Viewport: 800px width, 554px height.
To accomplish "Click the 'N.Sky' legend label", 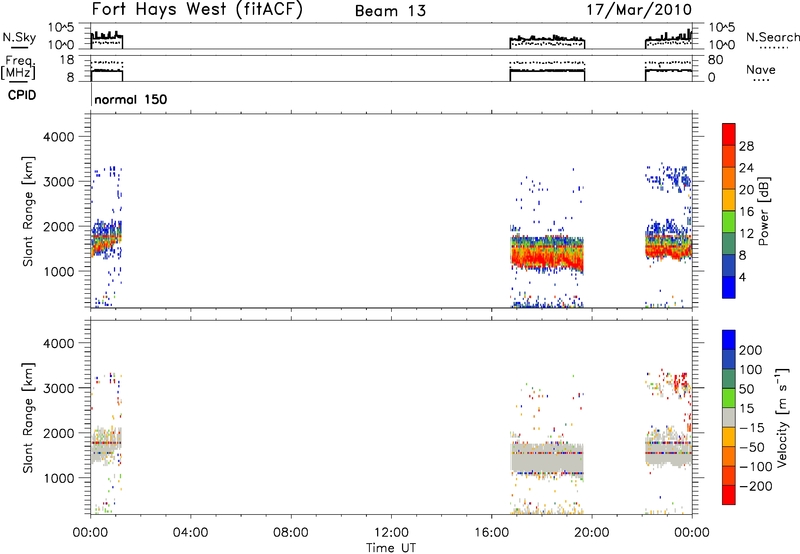I will (x=19, y=37).
